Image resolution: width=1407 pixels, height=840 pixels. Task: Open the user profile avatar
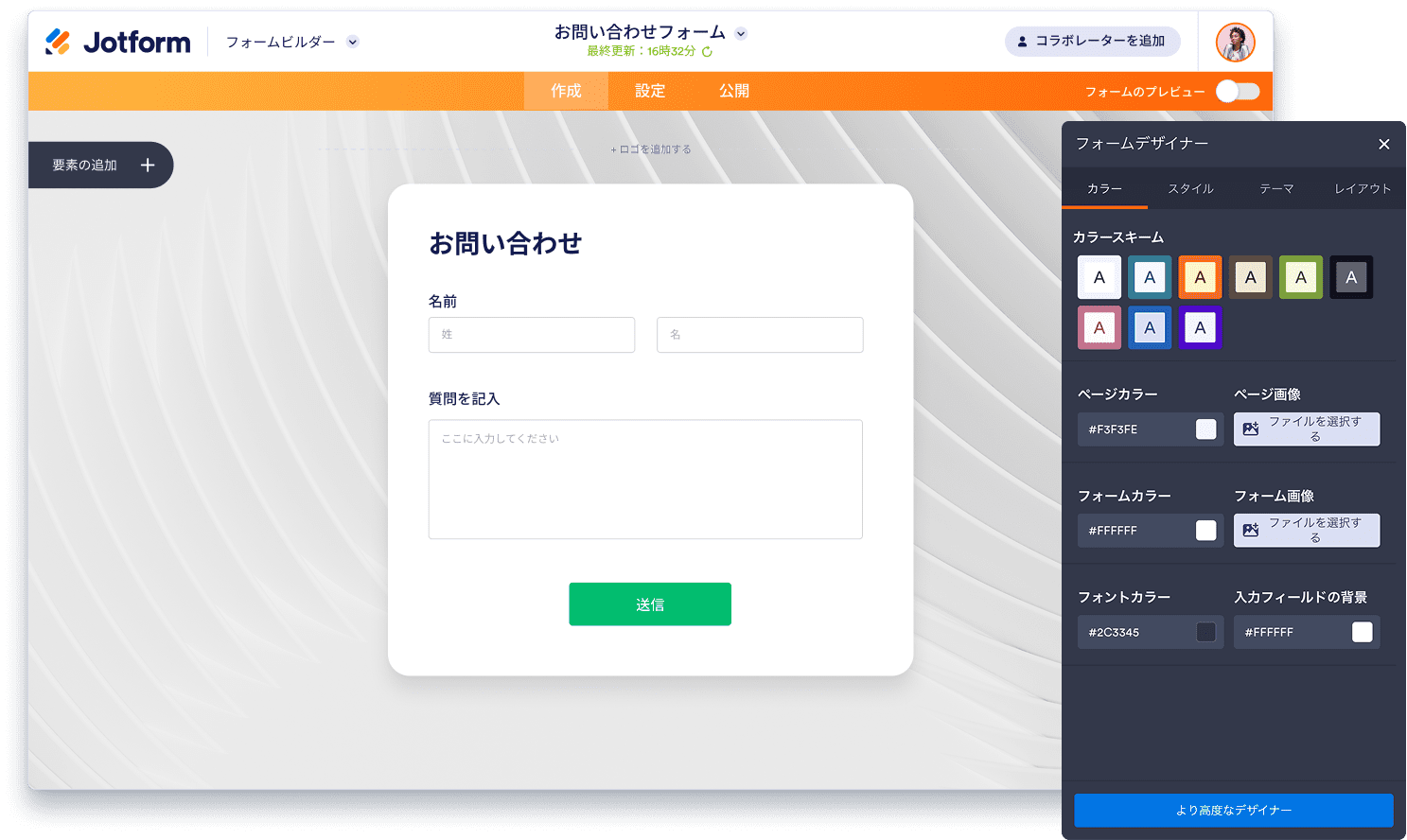coord(1235,42)
